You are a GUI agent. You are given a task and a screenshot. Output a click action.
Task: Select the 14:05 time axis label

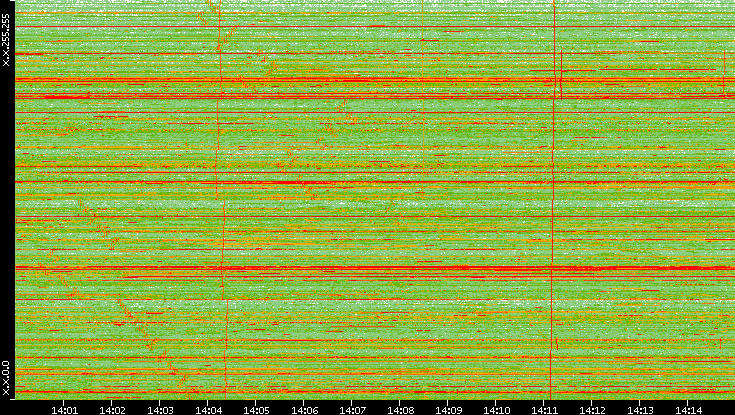tap(256, 408)
